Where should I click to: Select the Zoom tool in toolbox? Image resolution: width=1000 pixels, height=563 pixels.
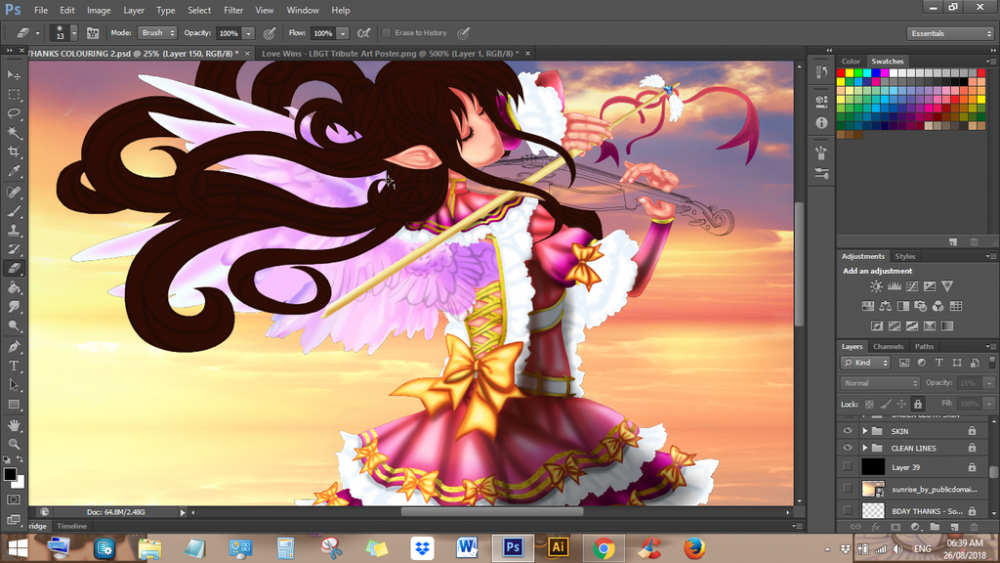14,444
